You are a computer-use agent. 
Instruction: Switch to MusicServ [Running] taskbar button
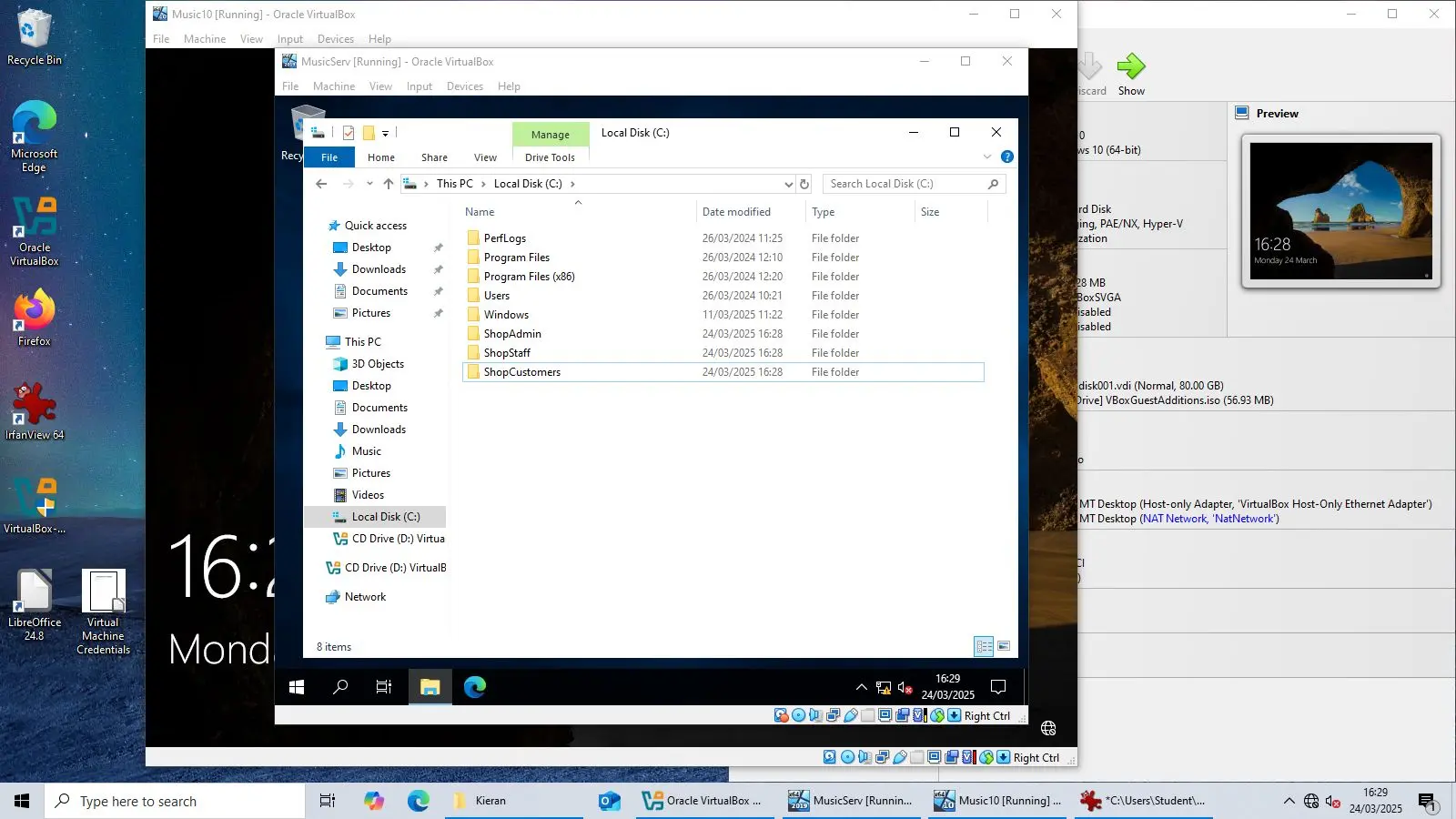click(x=852, y=801)
